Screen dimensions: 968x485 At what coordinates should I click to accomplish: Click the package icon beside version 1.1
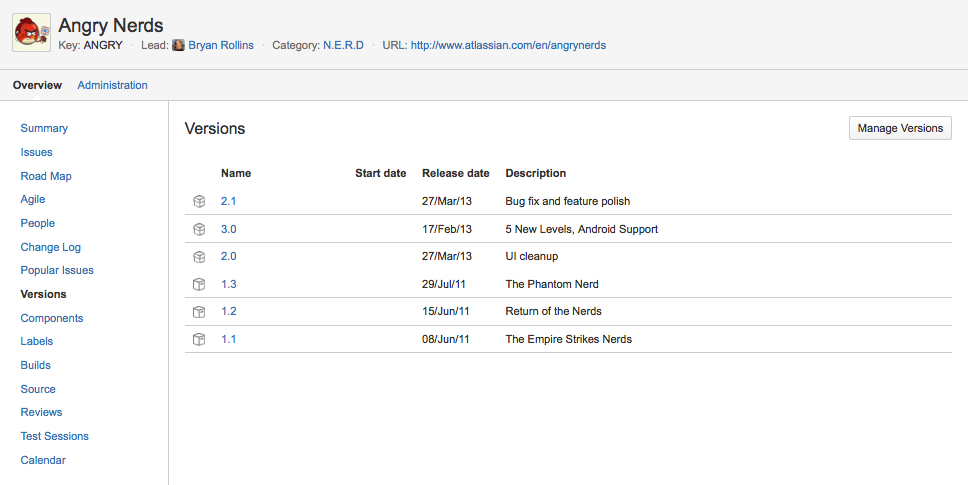(x=199, y=340)
